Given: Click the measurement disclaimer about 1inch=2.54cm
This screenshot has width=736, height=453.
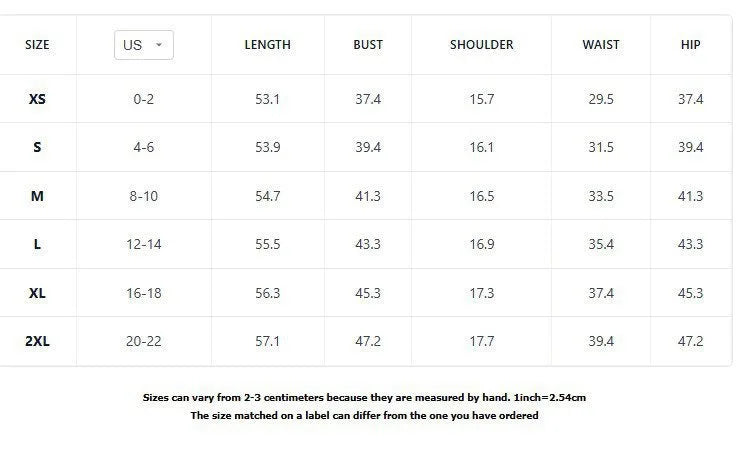Looking at the screenshot, I should coord(364,398).
